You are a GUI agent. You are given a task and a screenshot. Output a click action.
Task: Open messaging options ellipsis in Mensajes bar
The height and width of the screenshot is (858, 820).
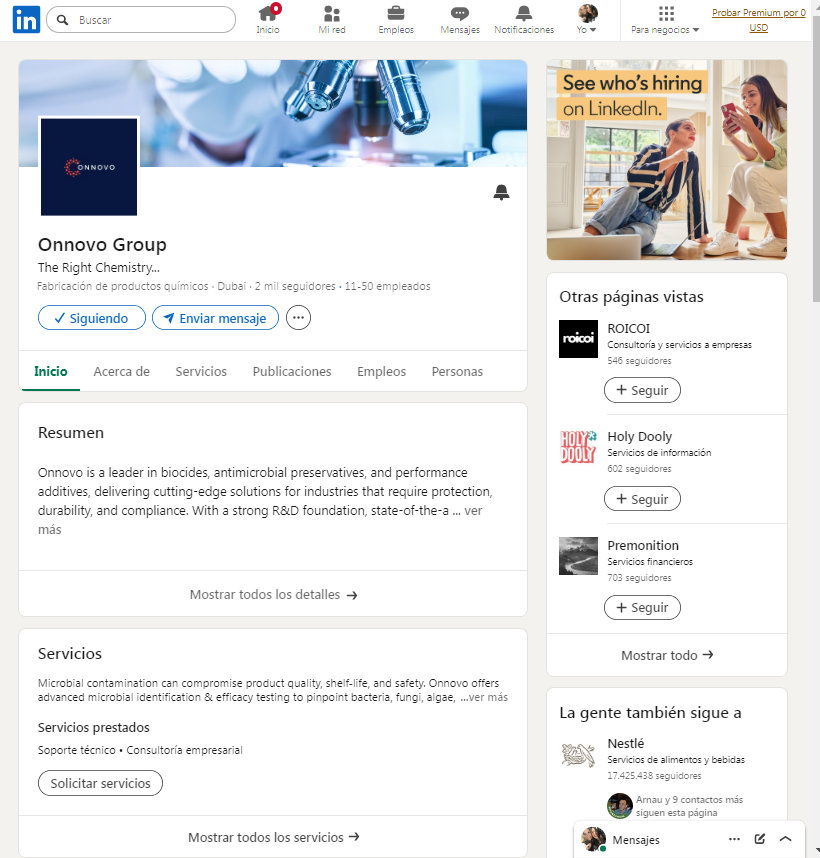pyautogui.click(x=735, y=839)
